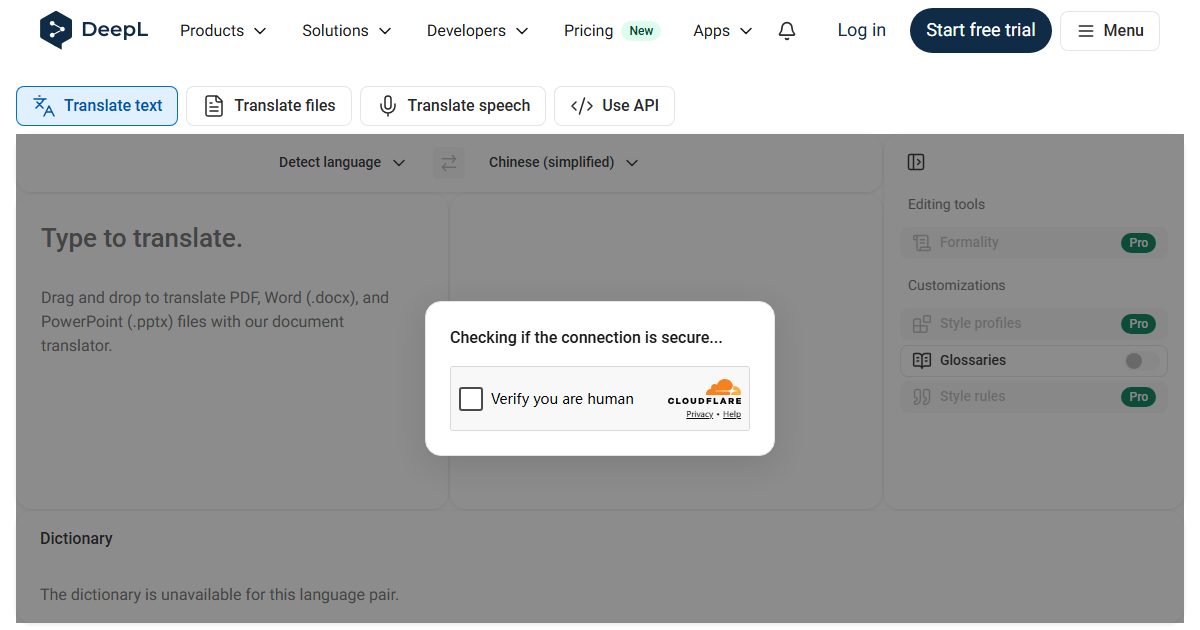The height and width of the screenshot is (630, 1200).
Task: Click the Formality icon
Action: pyautogui.click(x=922, y=242)
